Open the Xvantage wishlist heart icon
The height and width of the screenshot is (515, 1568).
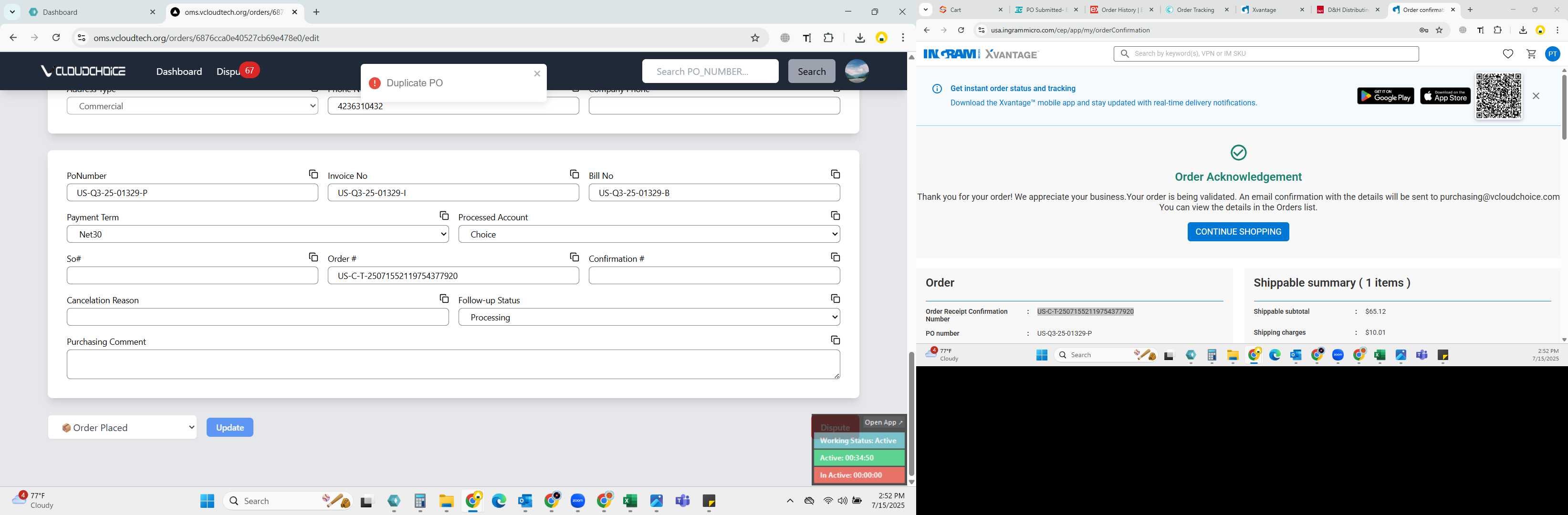pos(1508,54)
